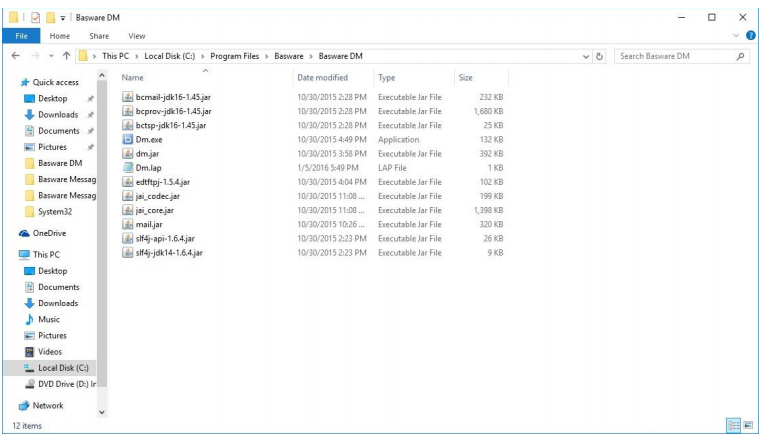Select the Dm.exe application icon
This screenshot has width=763, height=436.
(x=127, y=139)
